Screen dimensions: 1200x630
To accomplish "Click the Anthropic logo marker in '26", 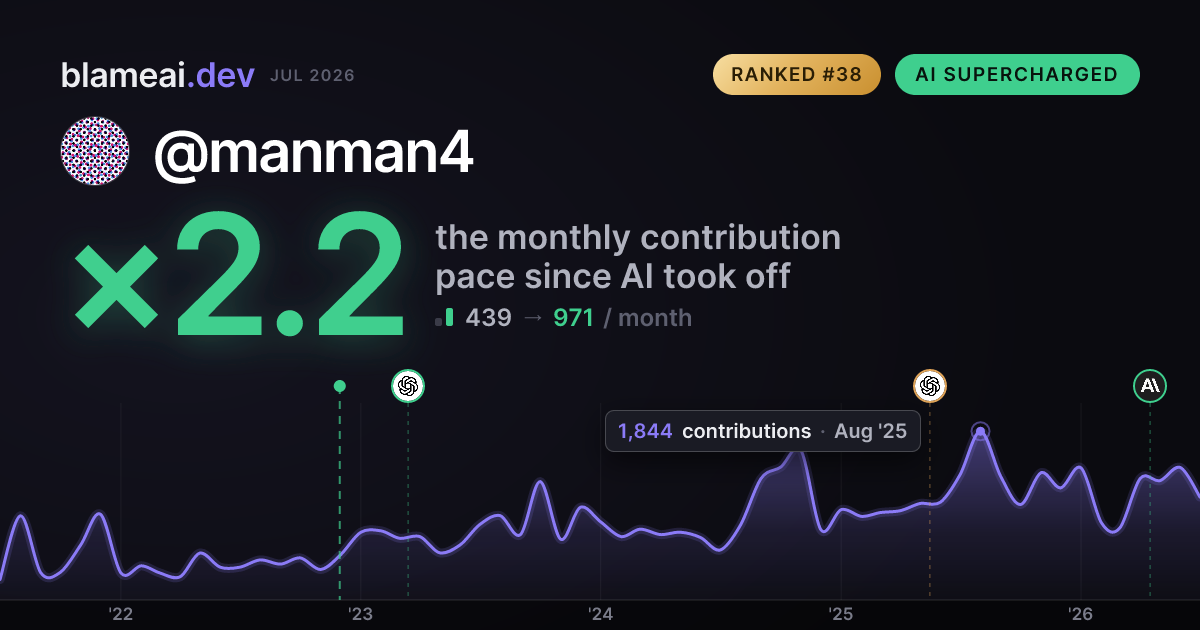I will [1150, 386].
